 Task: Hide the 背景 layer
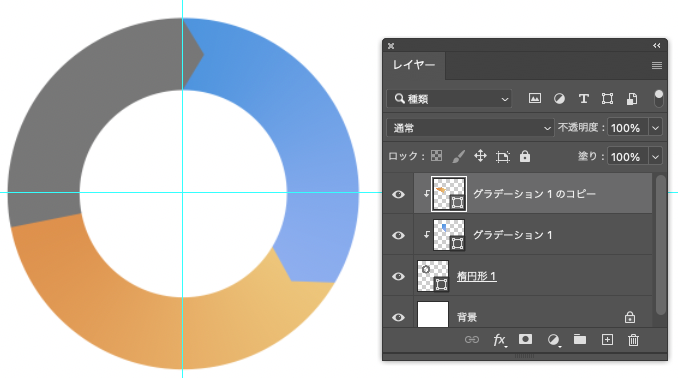pos(398,317)
